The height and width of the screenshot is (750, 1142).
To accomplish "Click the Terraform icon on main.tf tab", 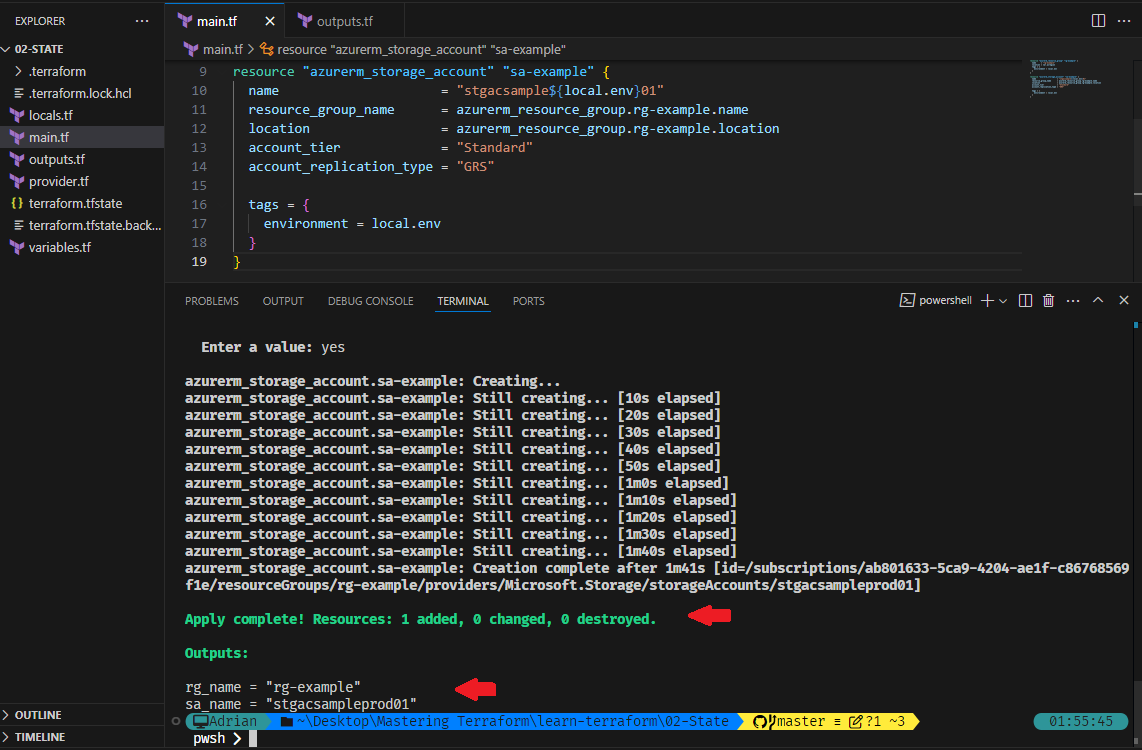I will click(185, 21).
